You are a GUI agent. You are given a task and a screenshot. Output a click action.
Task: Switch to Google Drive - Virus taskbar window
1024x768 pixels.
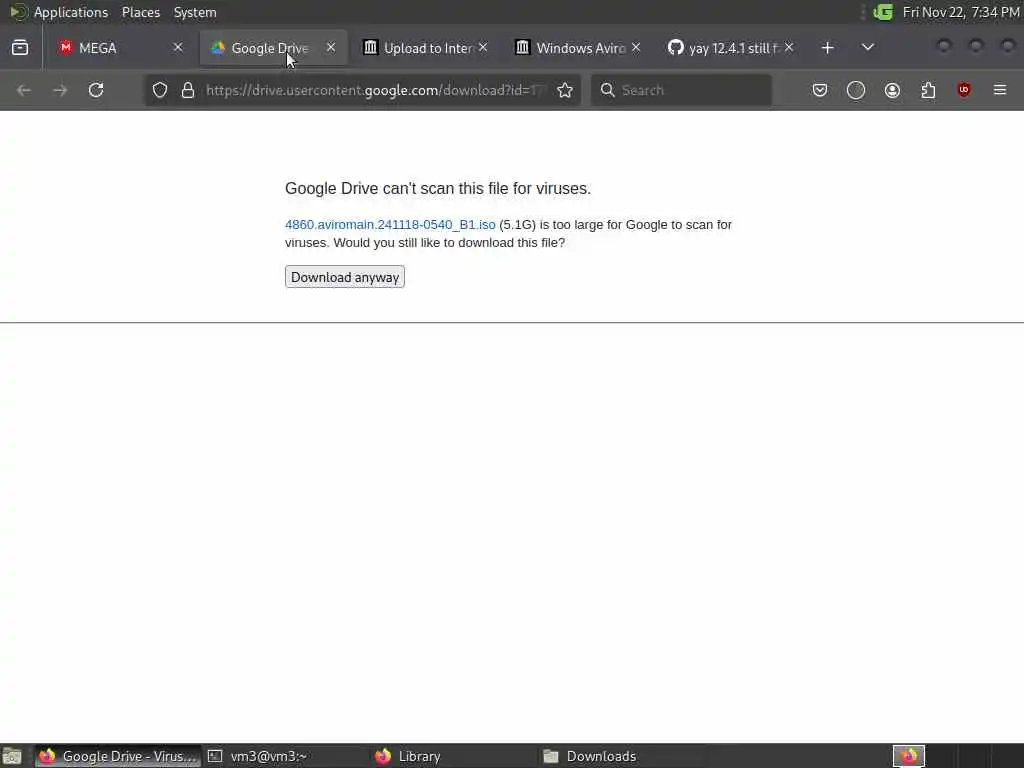pyautogui.click(x=118, y=756)
